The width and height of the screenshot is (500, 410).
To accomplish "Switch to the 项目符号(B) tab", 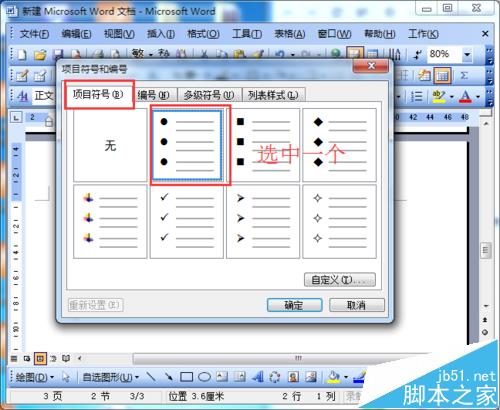I will tap(99, 95).
